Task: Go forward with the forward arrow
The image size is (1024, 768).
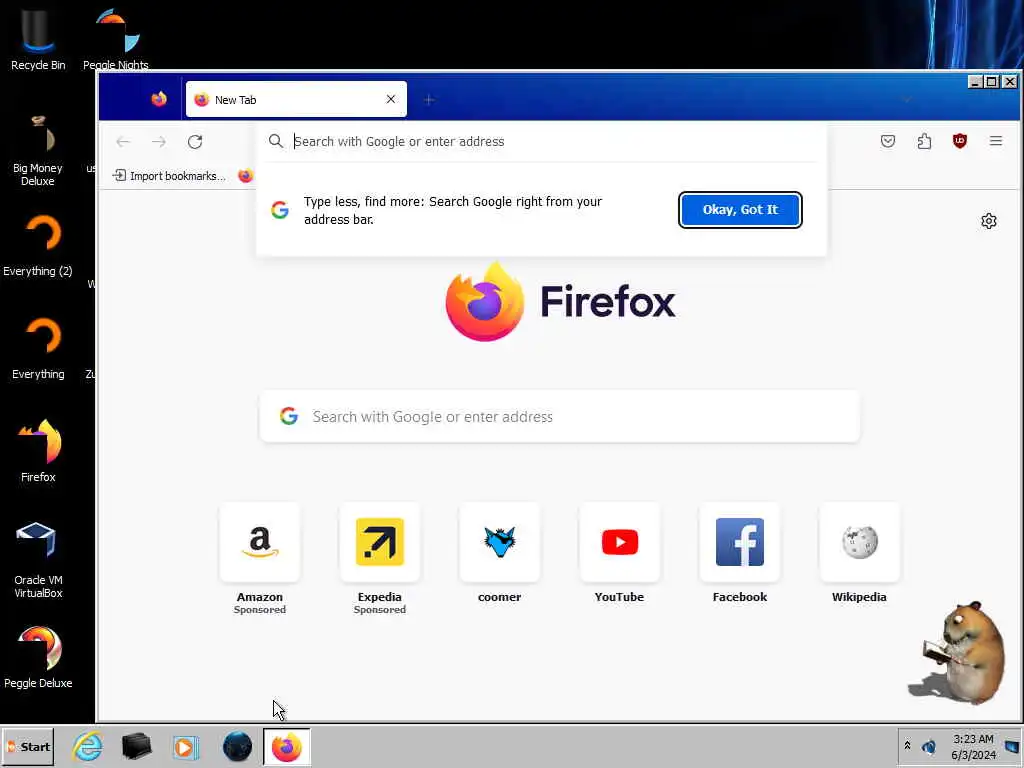Action: pyautogui.click(x=159, y=142)
